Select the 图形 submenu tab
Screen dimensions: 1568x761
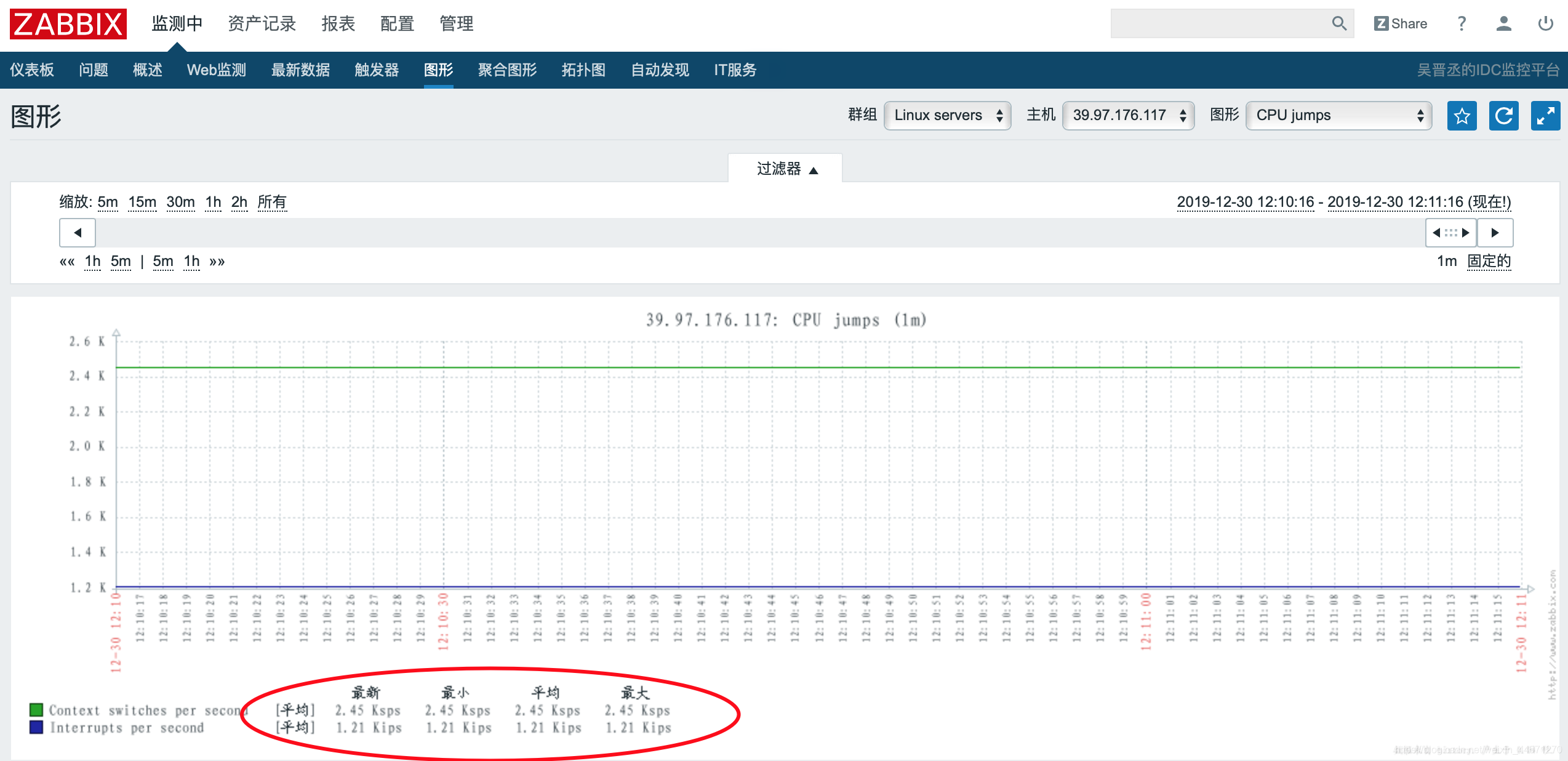[439, 70]
